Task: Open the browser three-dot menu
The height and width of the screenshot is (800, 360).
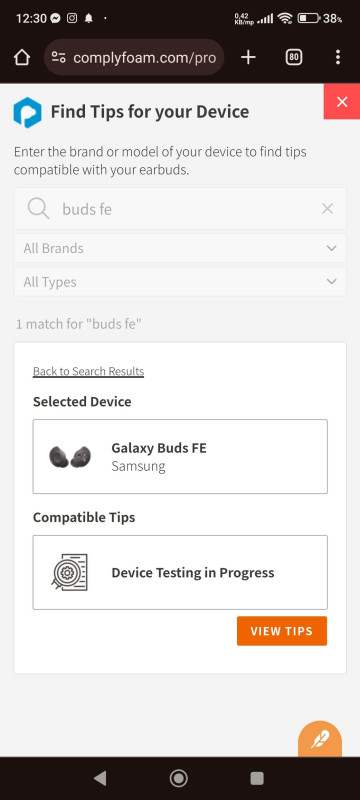Action: (338, 58)
